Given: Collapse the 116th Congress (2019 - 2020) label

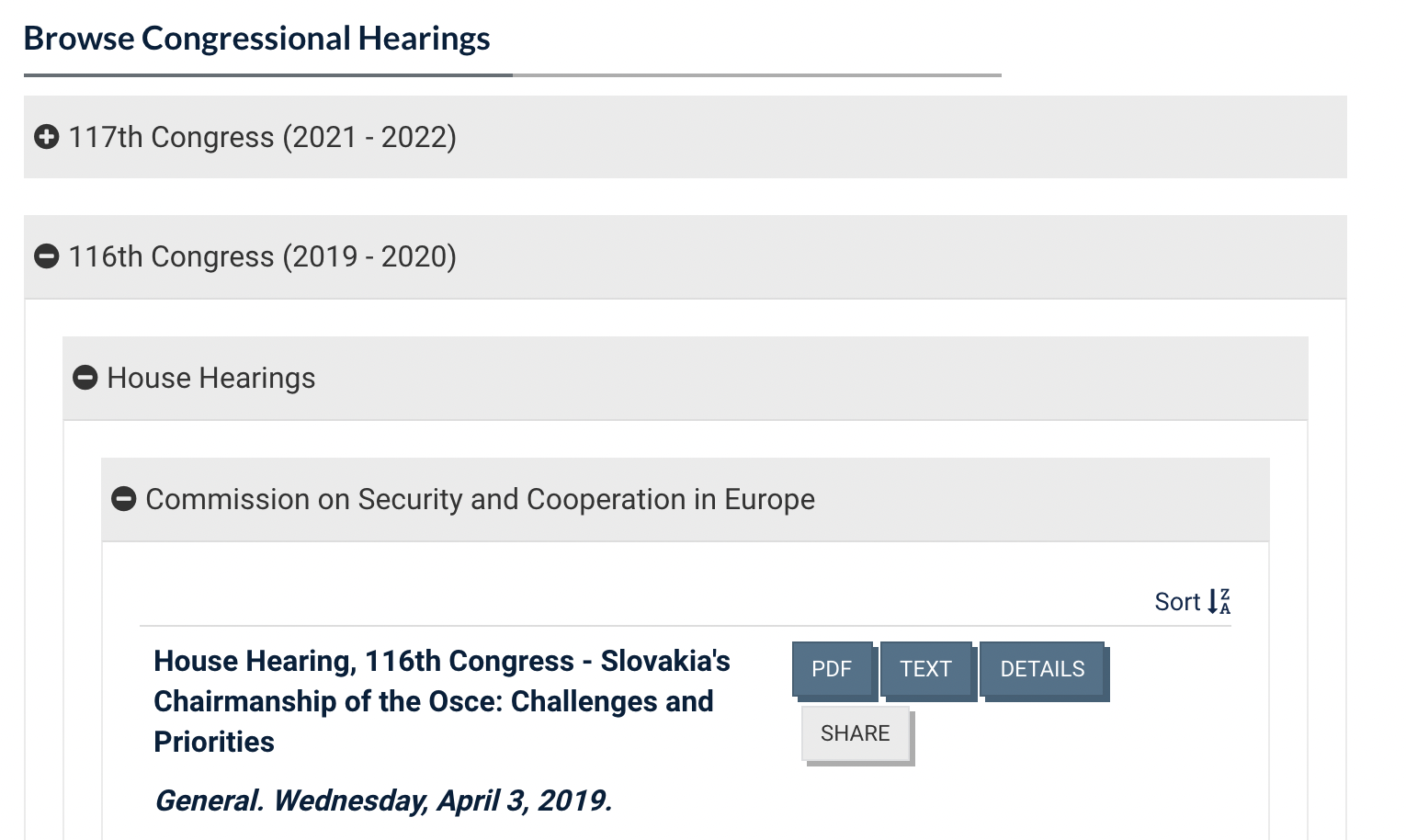Looking at the screenshot, I should tap(262, 256).
